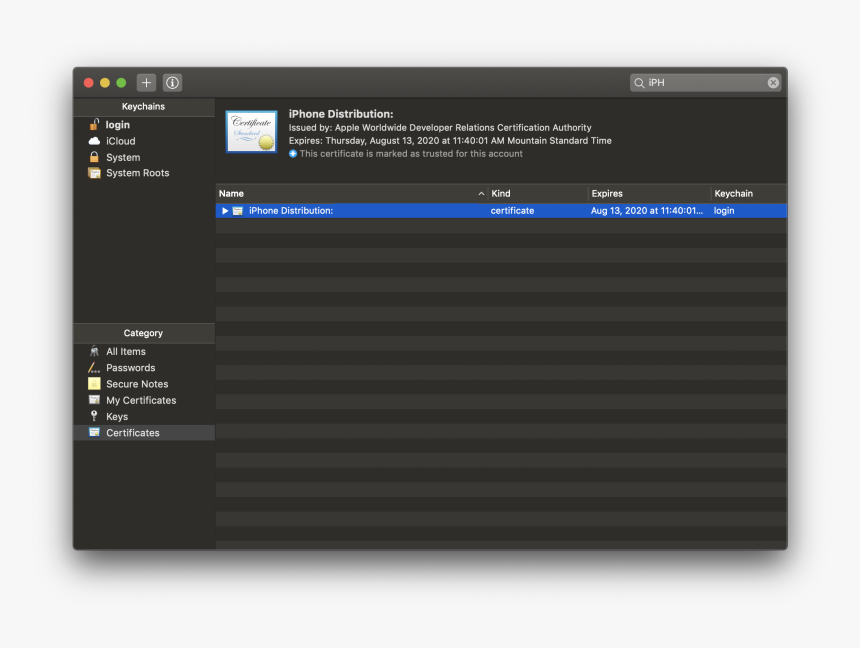
Task: Open the Secure Notes category
Action: point(137,384)
